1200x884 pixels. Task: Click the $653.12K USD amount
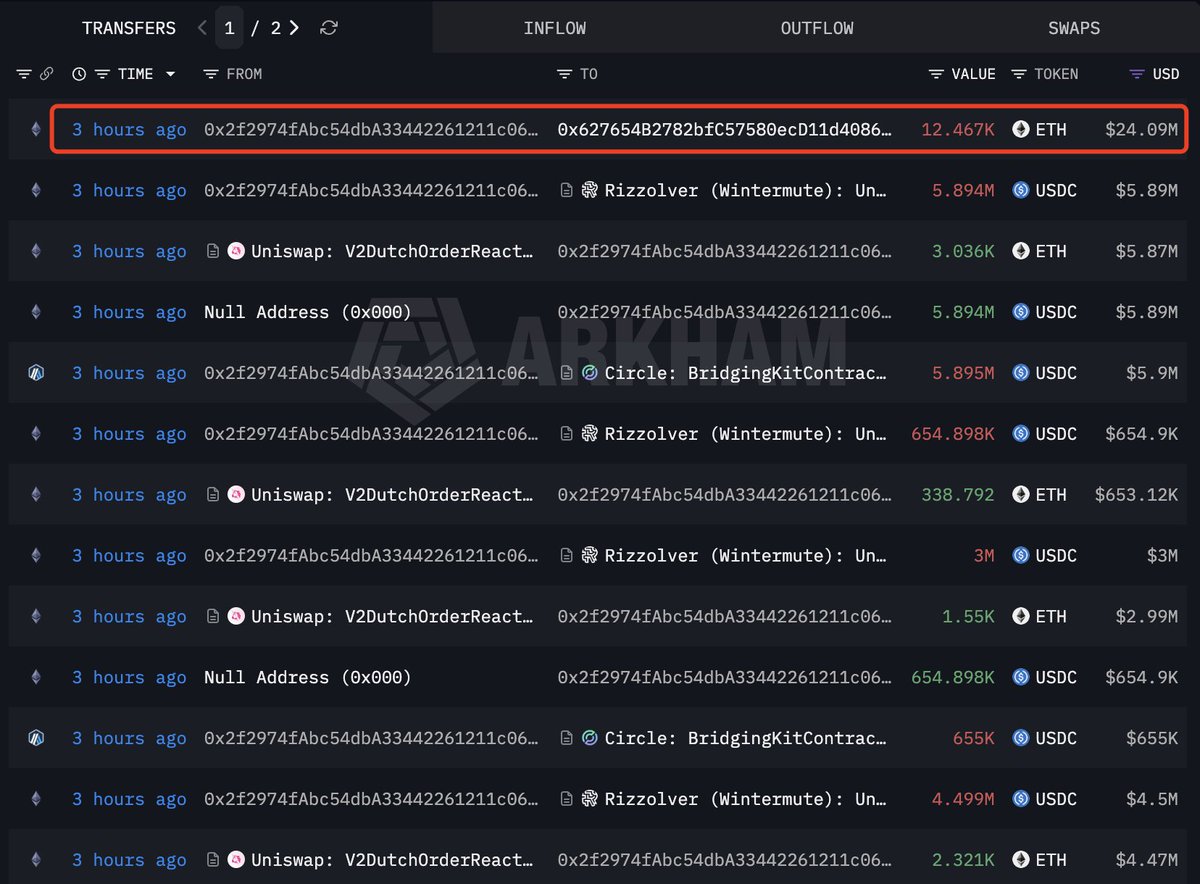[x=1136, y=494]
